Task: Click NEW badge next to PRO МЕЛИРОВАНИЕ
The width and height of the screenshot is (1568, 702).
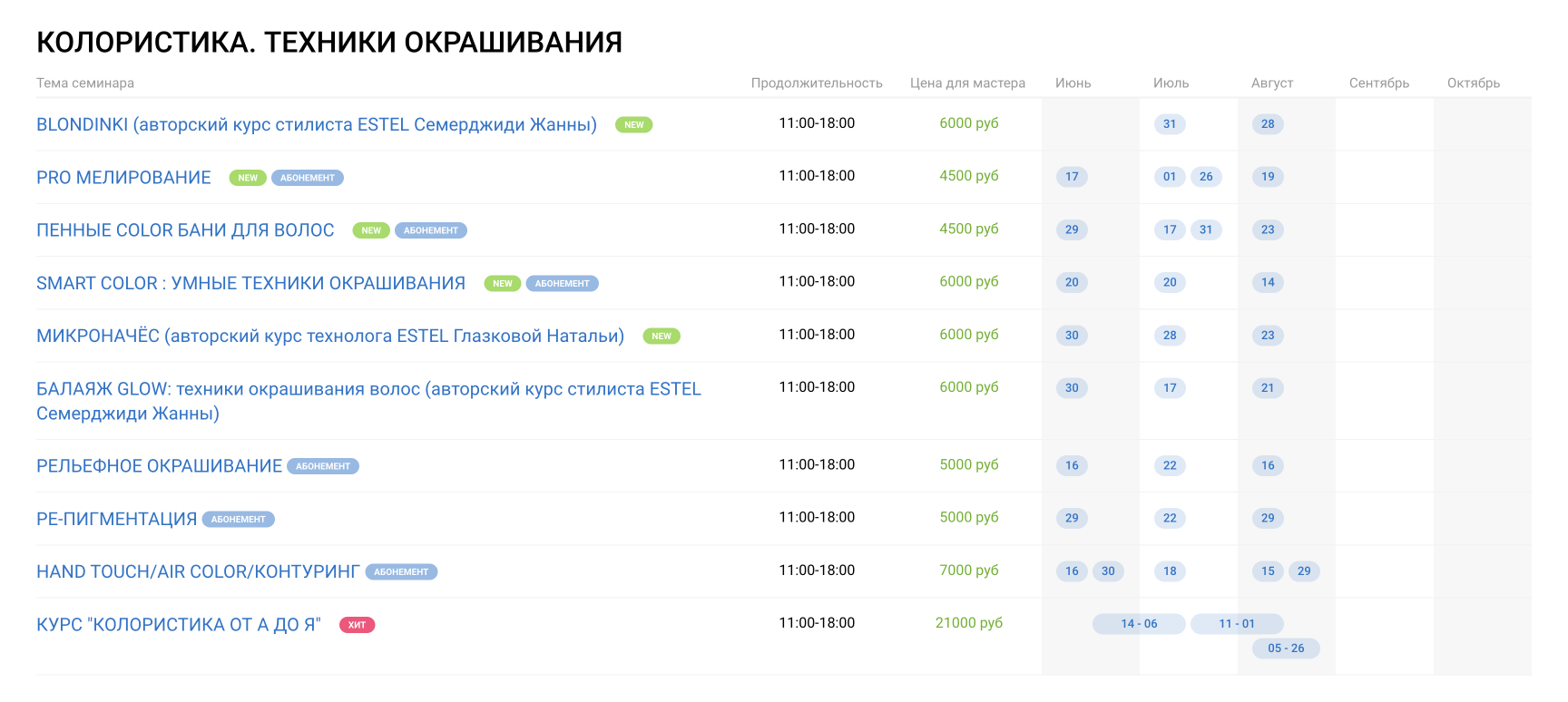Action: tap(248, 178)
